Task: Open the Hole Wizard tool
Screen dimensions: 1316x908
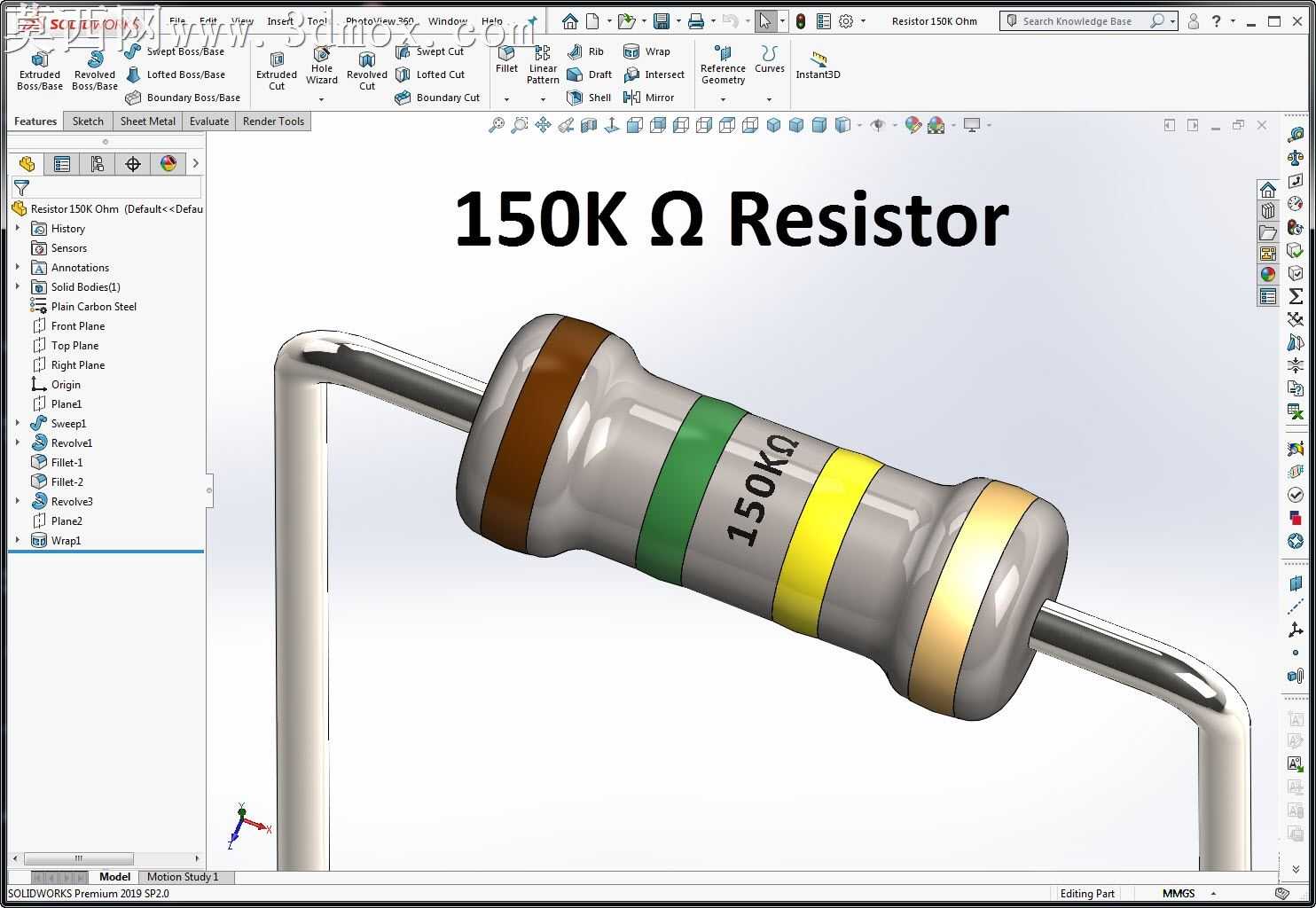Action: [322, 66]
